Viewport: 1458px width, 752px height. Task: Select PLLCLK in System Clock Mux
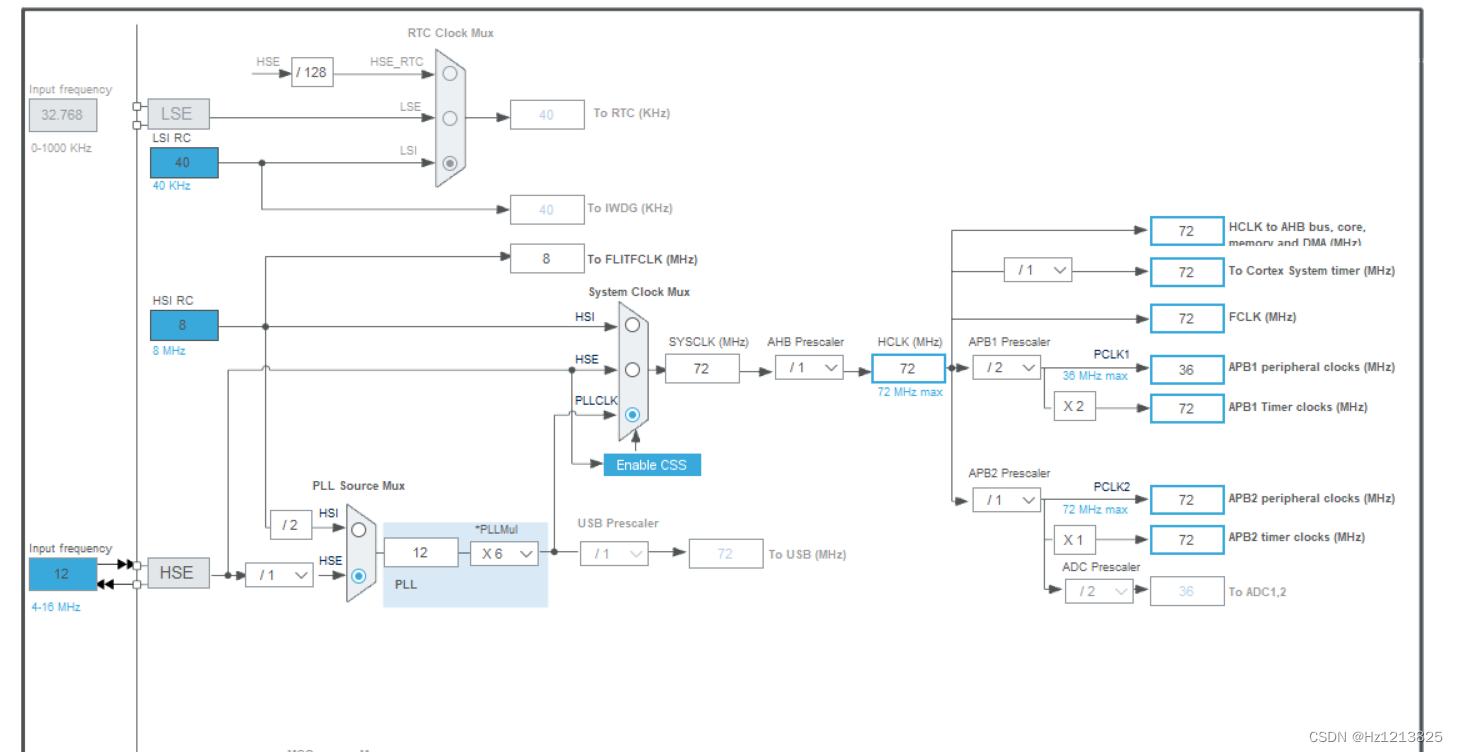click(632, 414)
